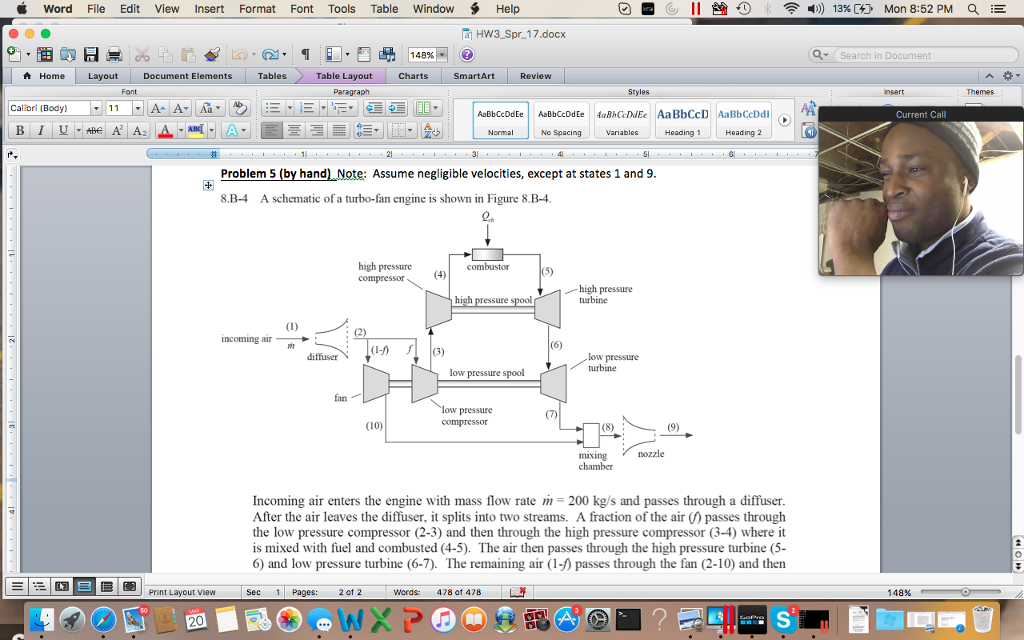The width and height of the screenshot is (1024, 640).
Task: Apply the Heading 1 style
Action: (683, 120)
